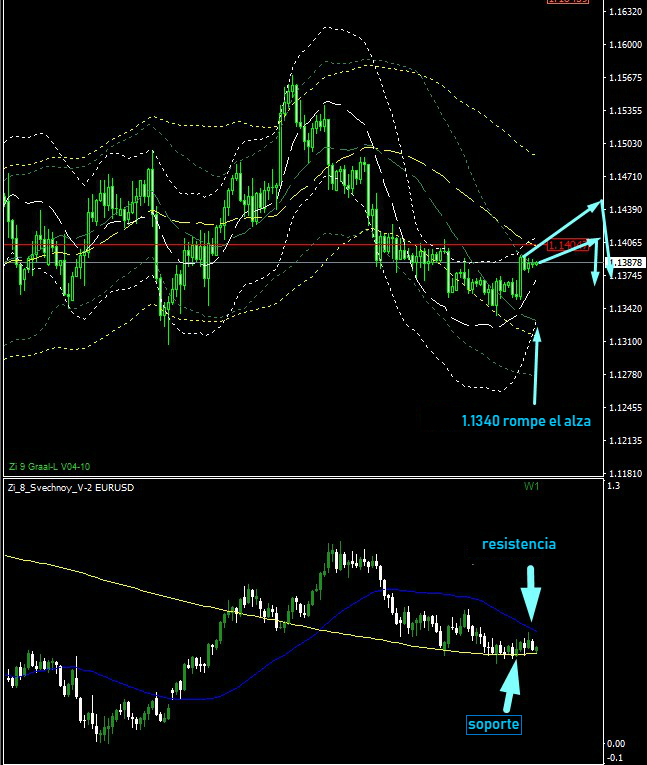
Task: Click the arrow pointing down below resistencia
Action: coord(531,592)
